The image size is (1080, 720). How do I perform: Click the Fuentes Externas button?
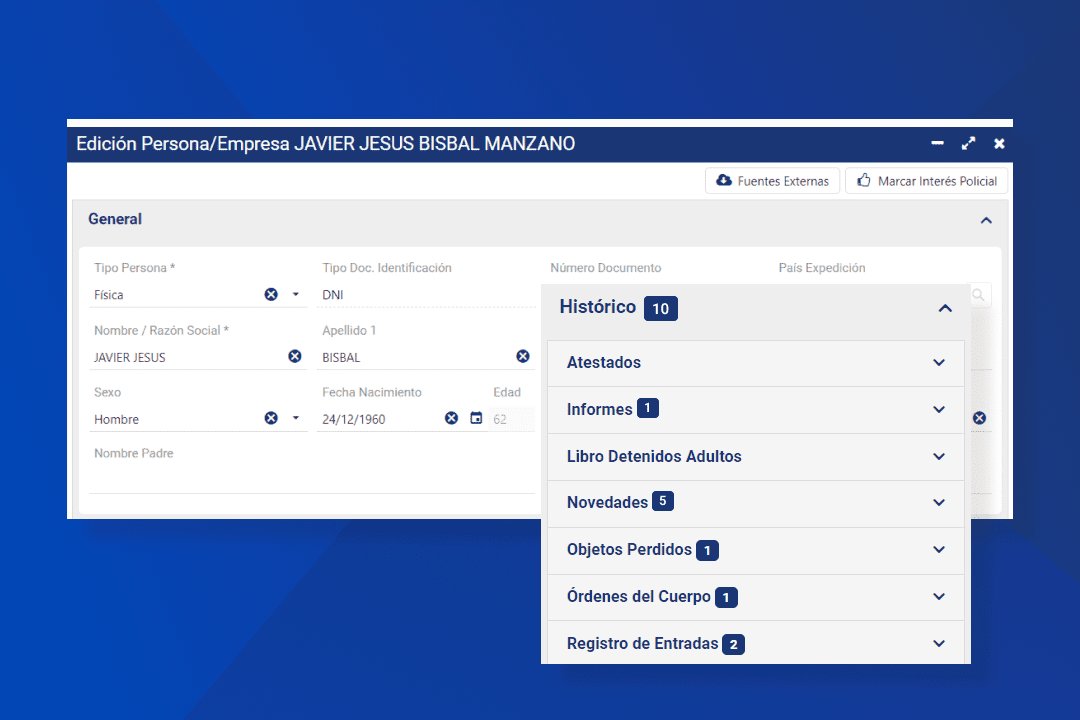[x=772, y=181]
